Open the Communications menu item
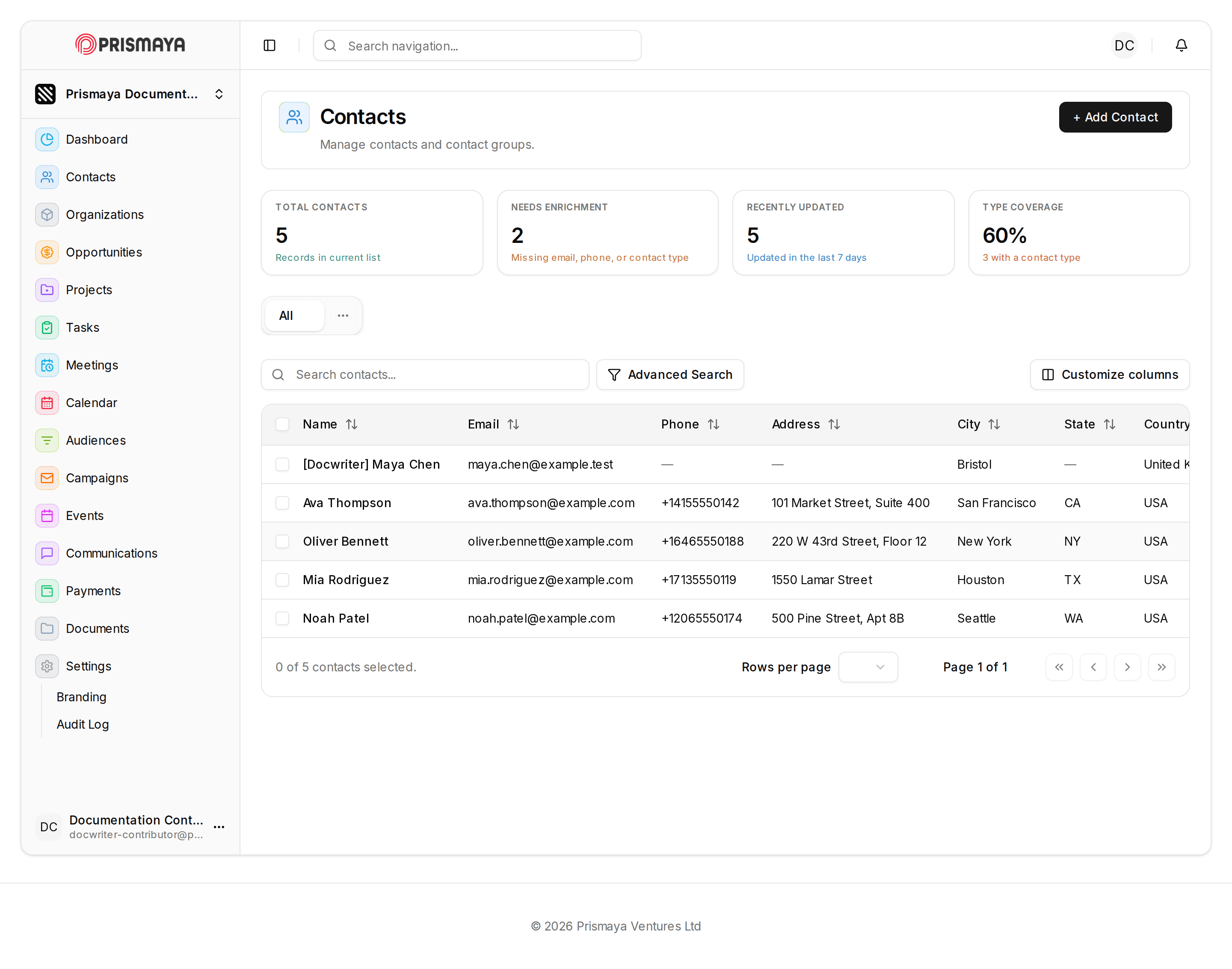1232x969 pixels. [130, 553]
